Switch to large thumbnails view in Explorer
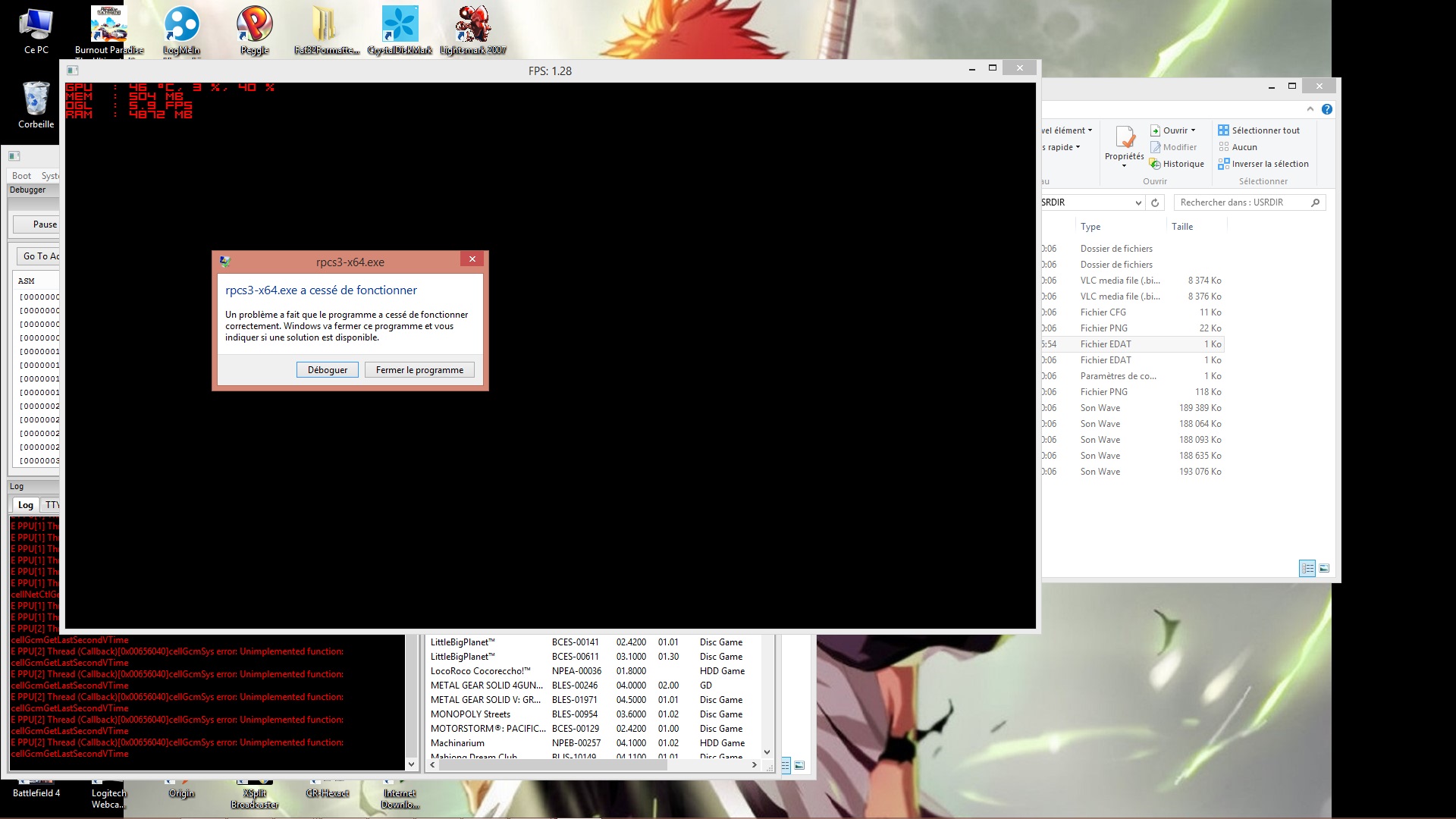 pos(1324,568)
